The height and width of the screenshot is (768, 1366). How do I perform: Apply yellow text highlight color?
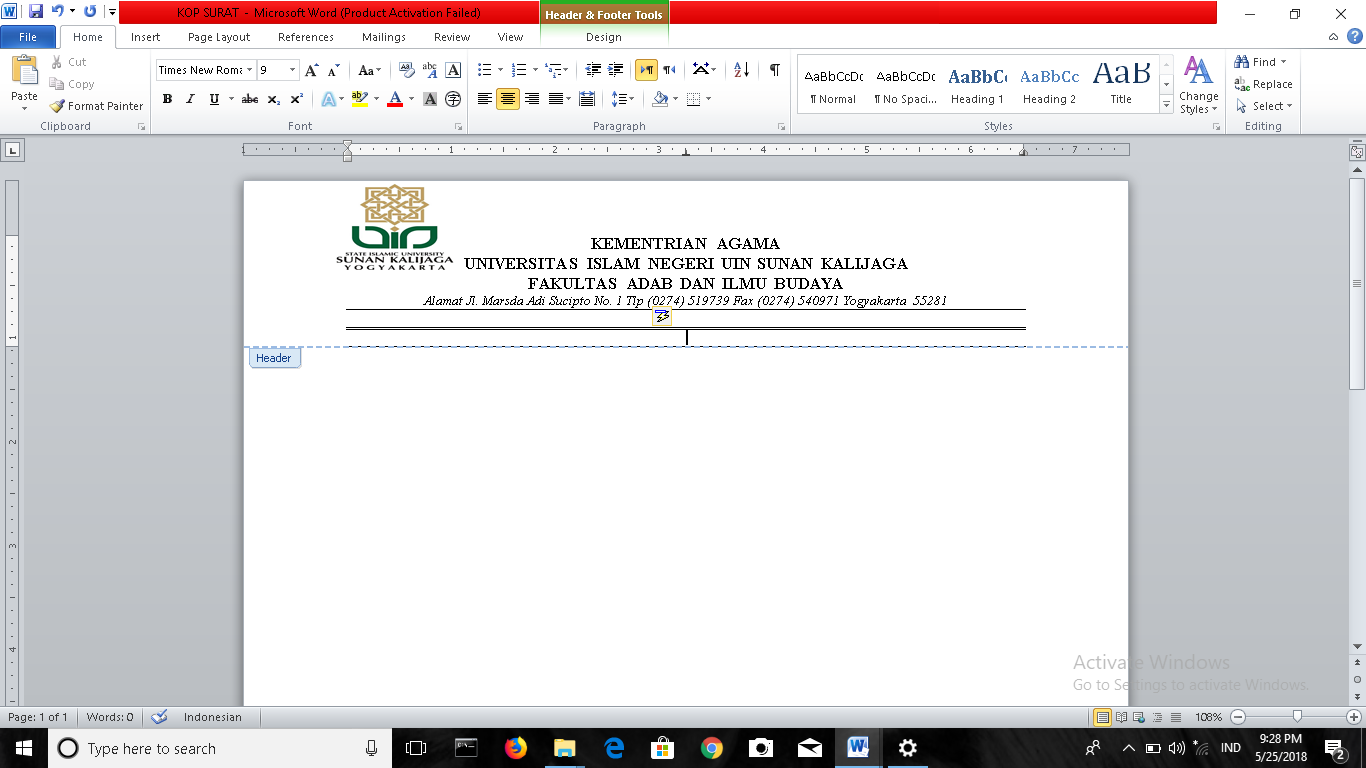click(x=360, y=99)
